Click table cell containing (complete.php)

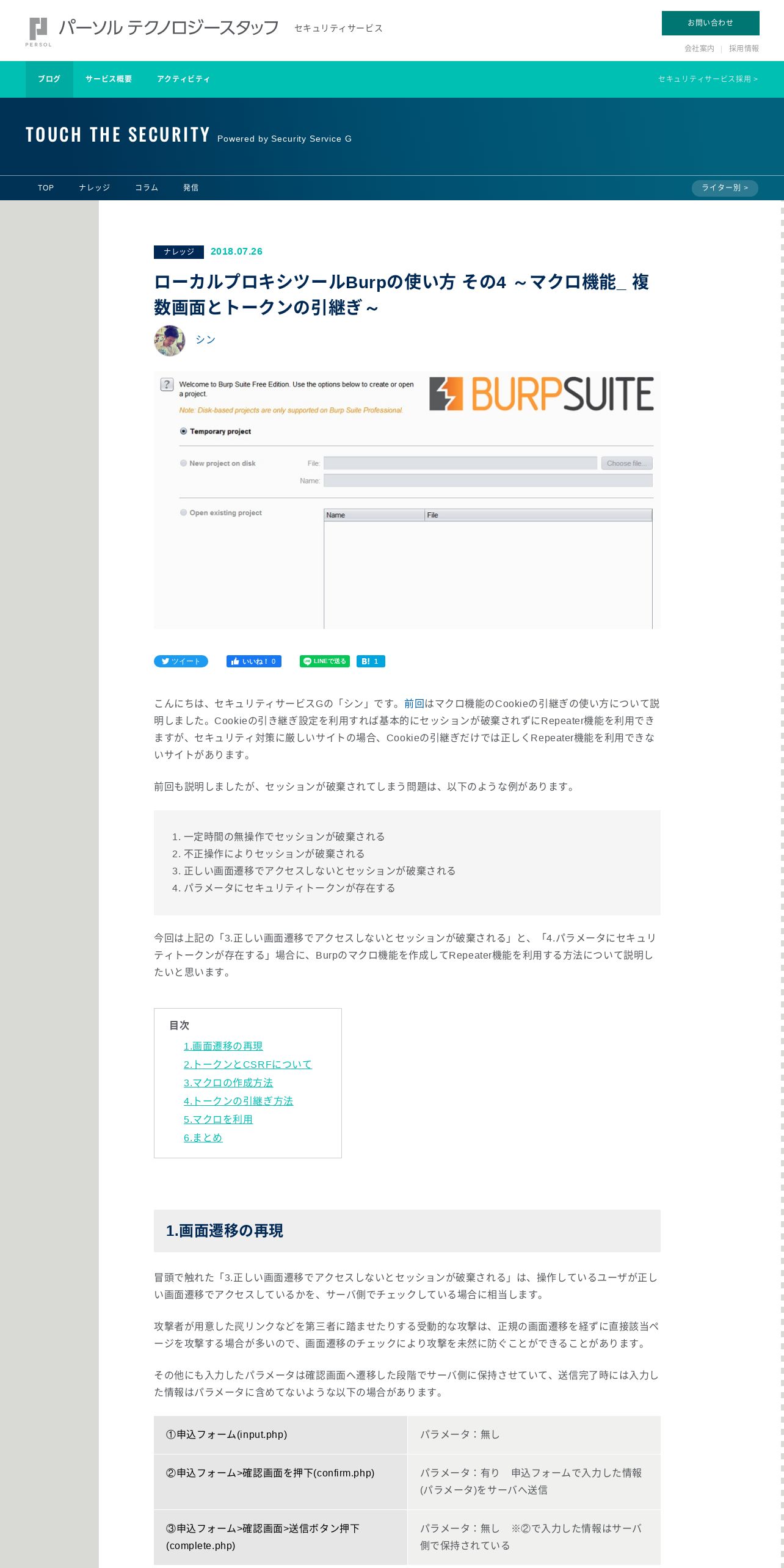[x=280, y=1537]
